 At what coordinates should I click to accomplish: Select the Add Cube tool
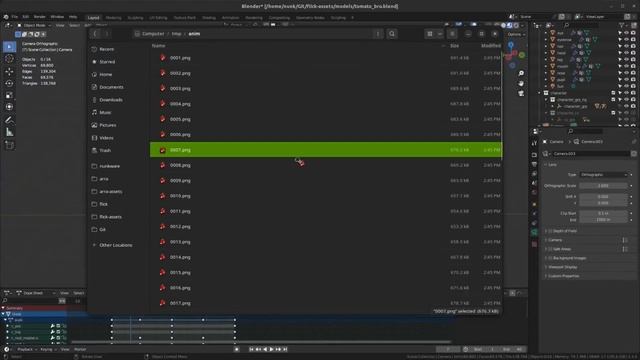[9, 145]
